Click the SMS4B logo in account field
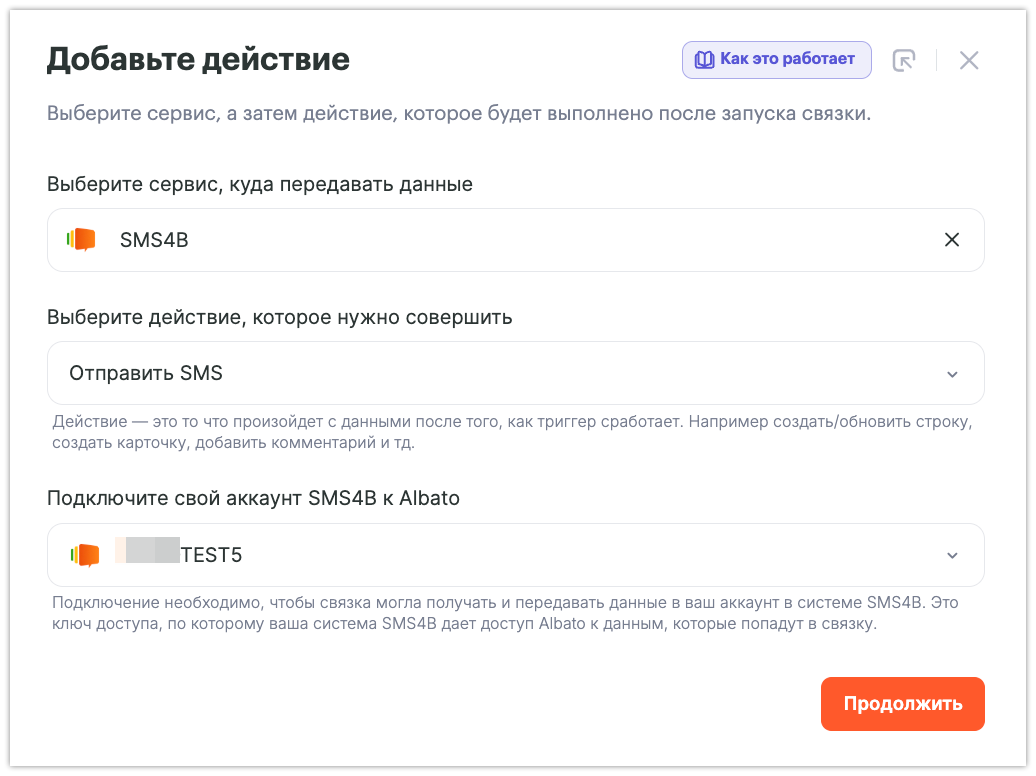Viewport: 1036px width, 776px height. coord(85,555)
